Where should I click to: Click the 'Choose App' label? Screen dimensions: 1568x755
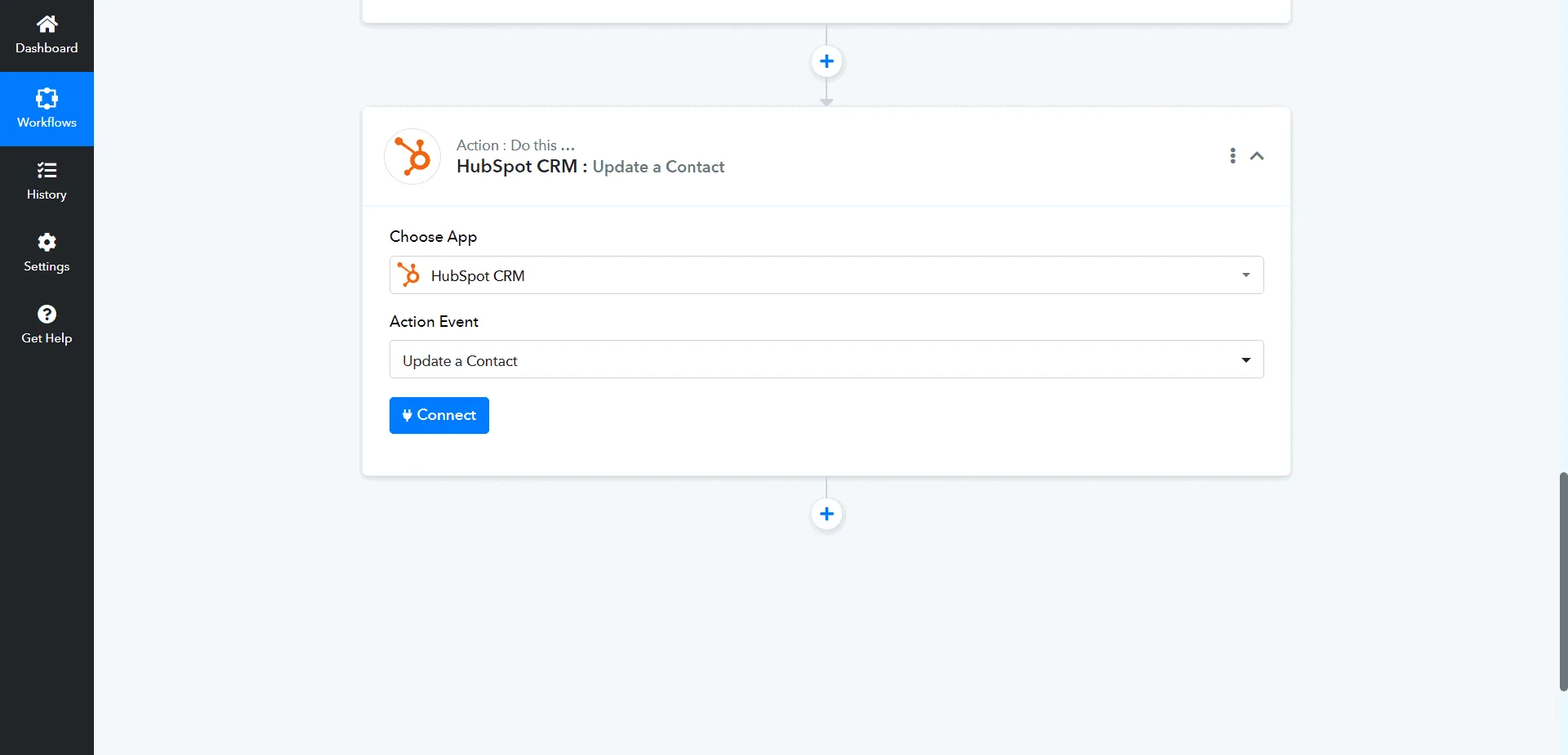[434, 237]
